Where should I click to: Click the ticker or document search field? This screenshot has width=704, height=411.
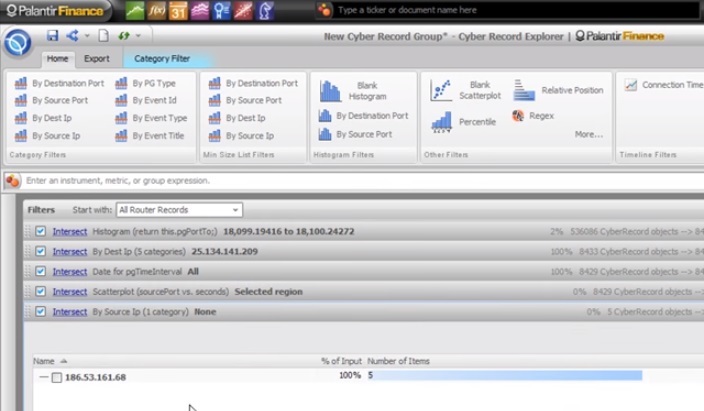pos(516,10)
